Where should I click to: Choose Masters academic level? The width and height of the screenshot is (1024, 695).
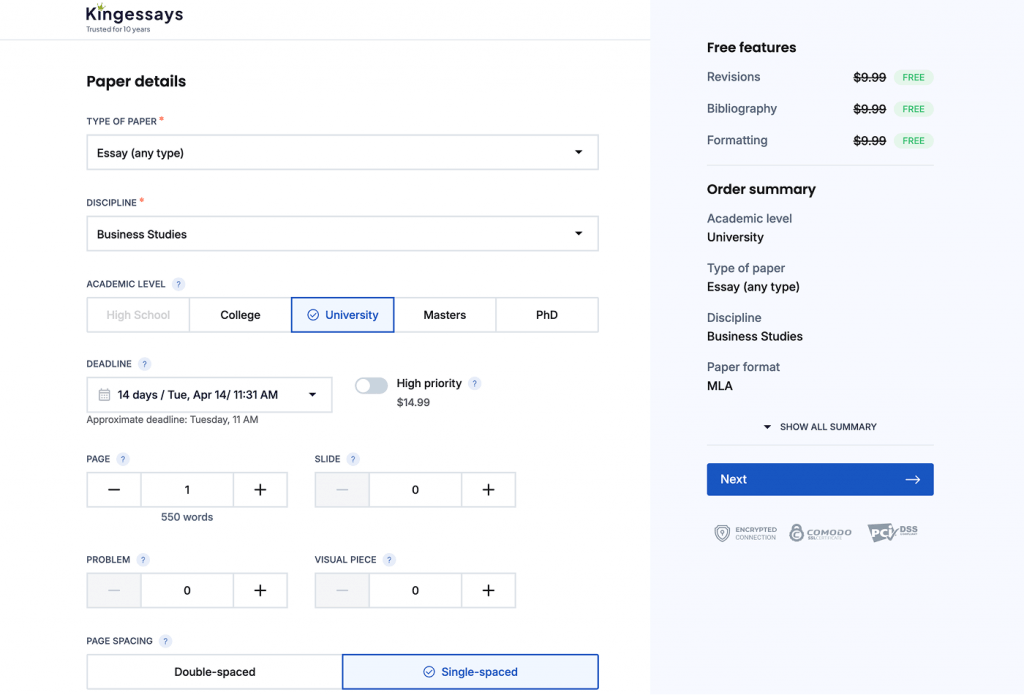click(444, 315)
